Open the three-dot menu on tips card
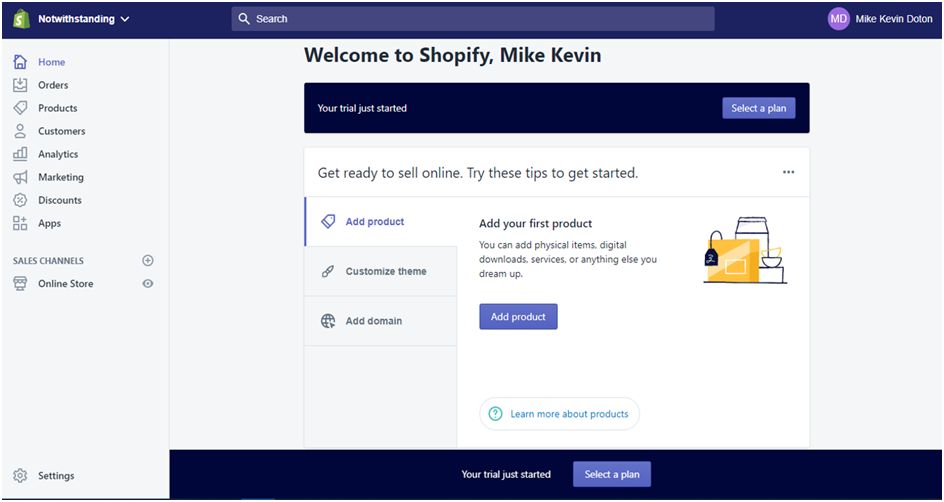Screen dimensions: 944x502 pos(788,172)
